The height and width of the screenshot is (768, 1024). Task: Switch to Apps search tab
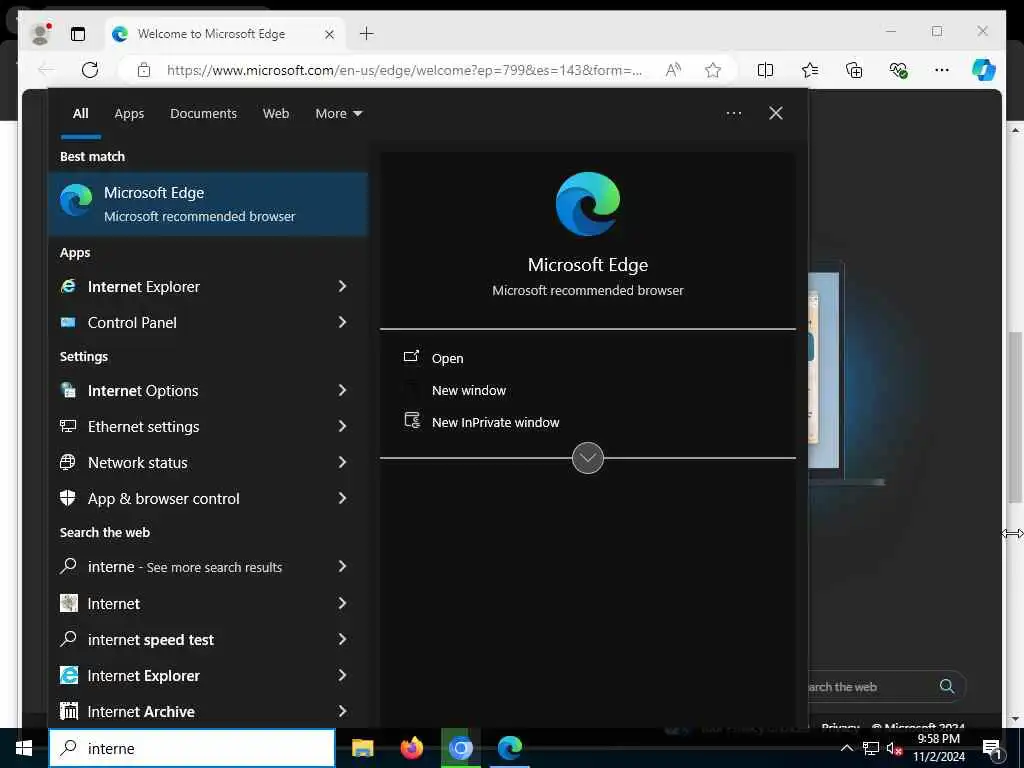point(129,114)
